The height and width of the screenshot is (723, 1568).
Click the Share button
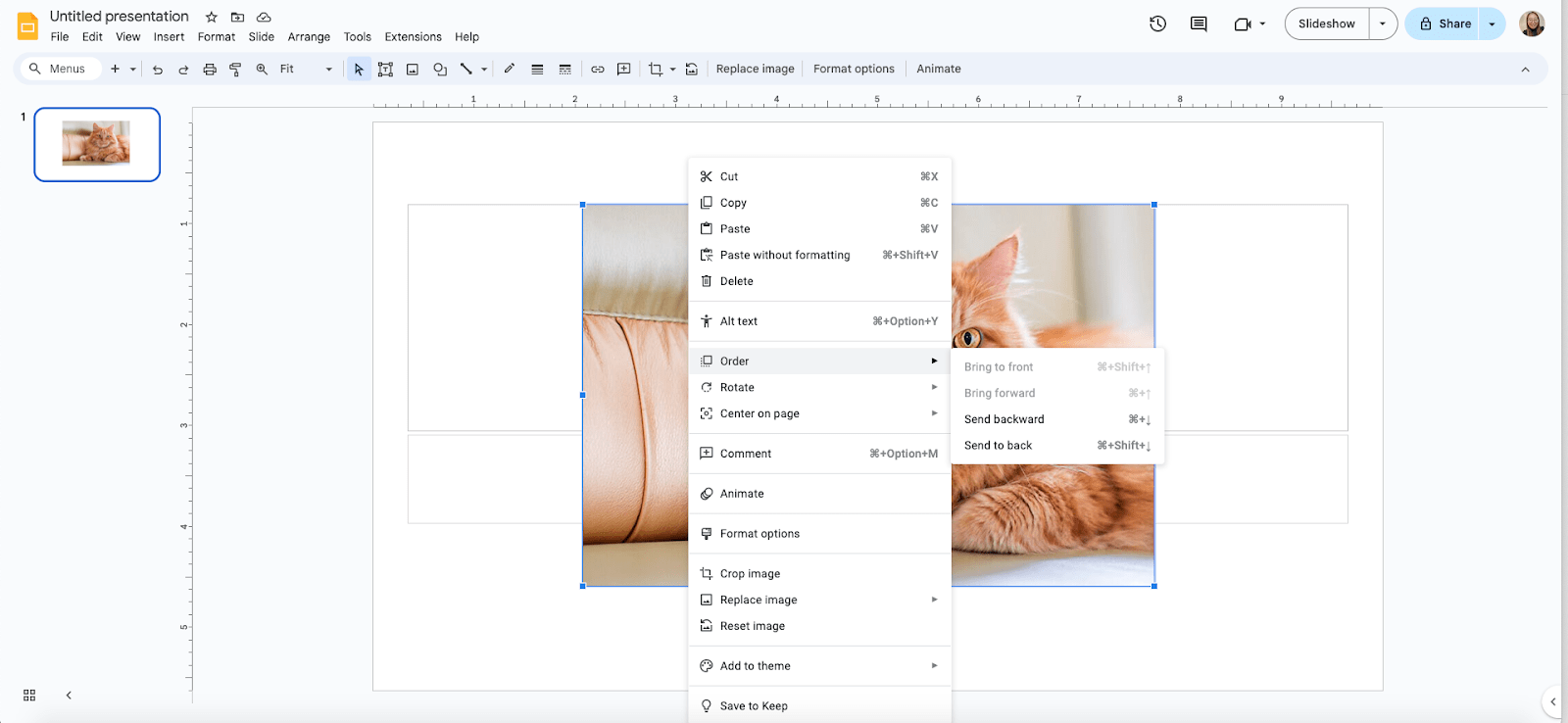pyautogui.click(x=1443, y=24)
